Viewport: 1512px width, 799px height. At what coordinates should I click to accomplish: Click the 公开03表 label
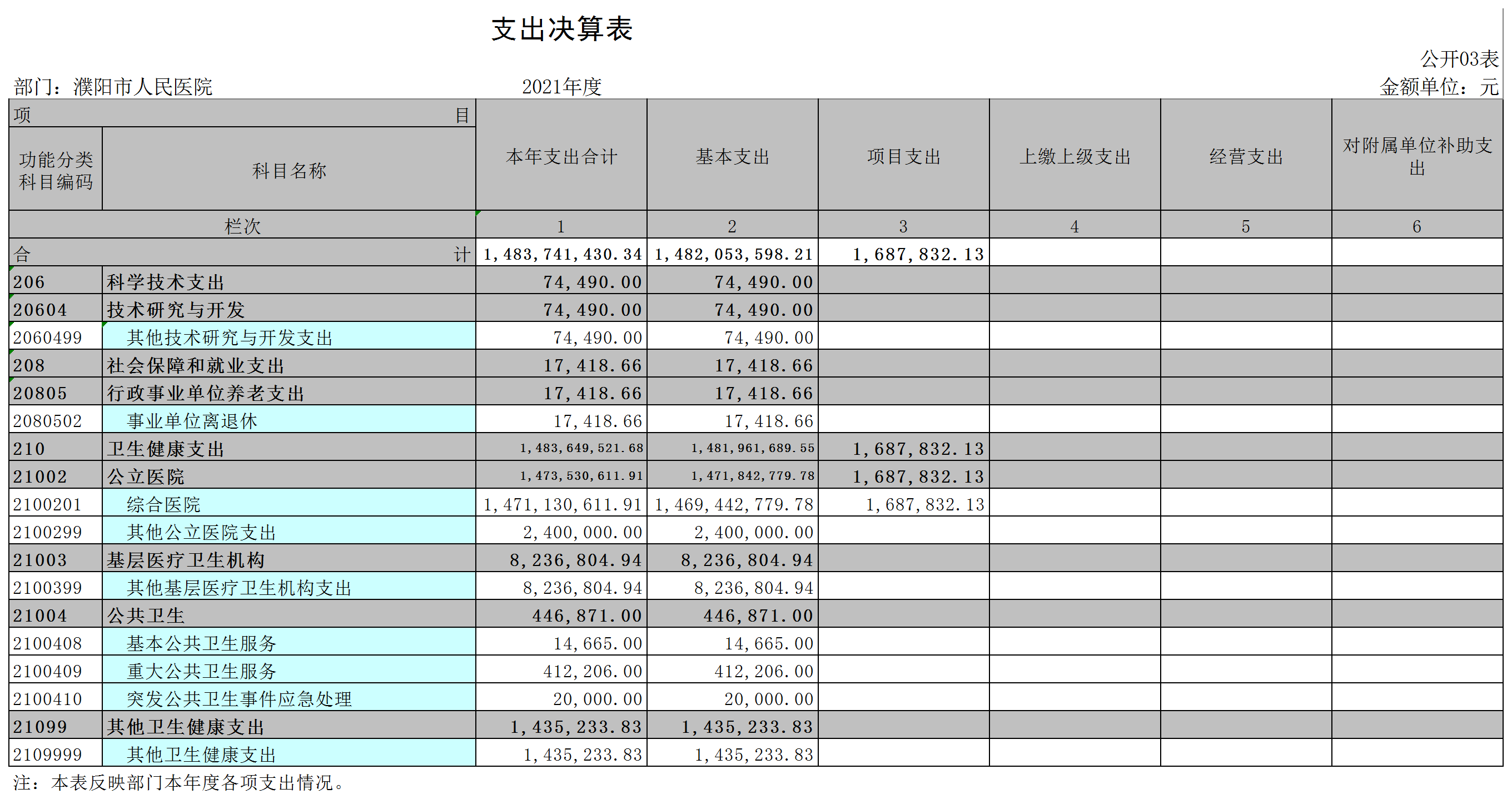[x=1459, y=59]
